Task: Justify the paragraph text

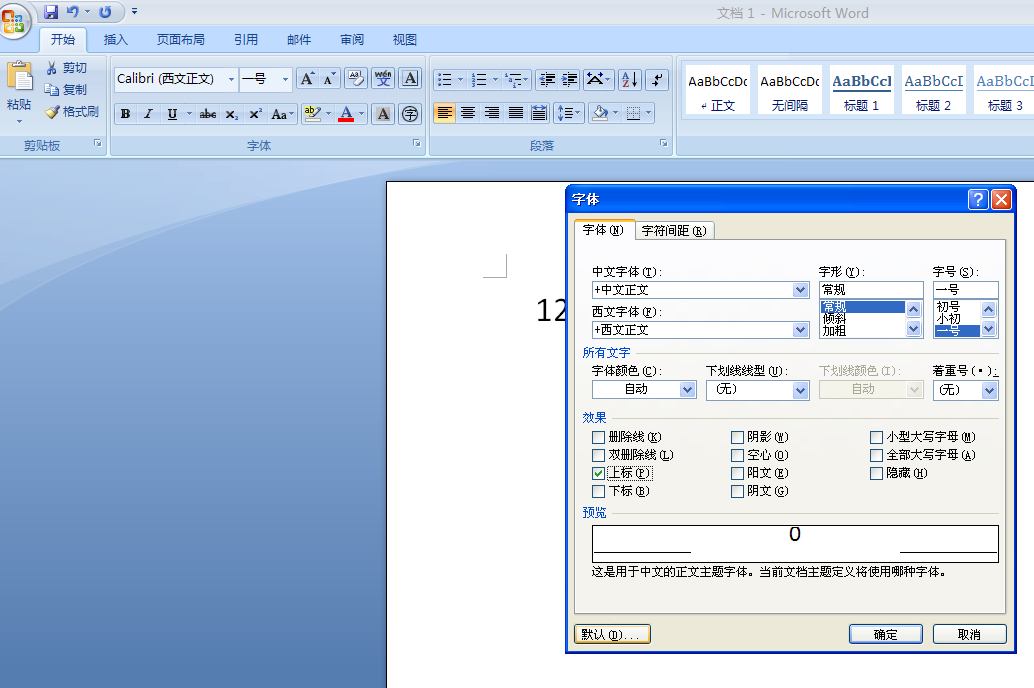Action: [x=516, y=113]
